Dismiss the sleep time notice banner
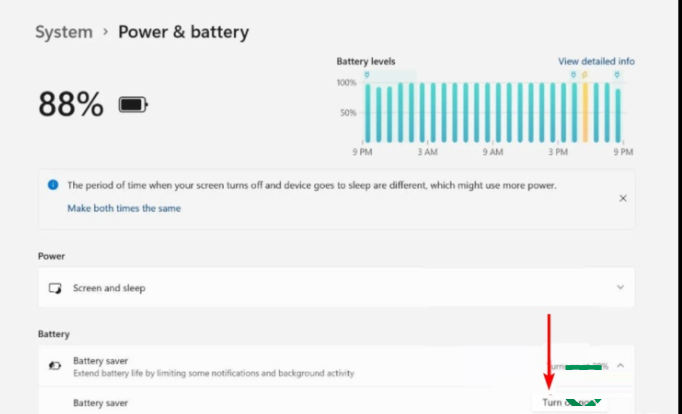The image size is (682, 414). coord(622,198)
